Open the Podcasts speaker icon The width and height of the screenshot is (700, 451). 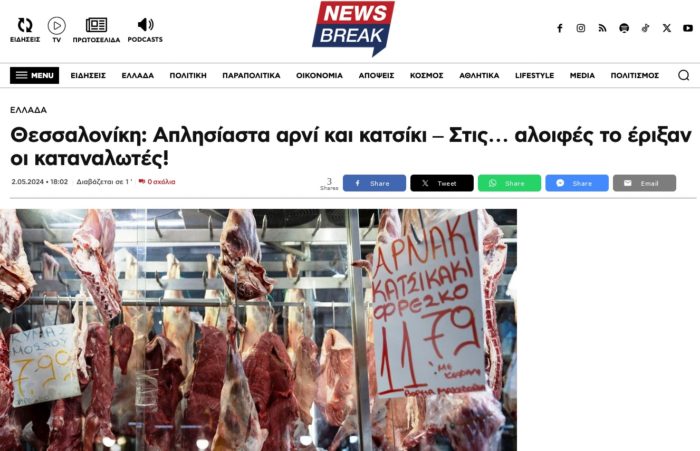click(146, 25)
